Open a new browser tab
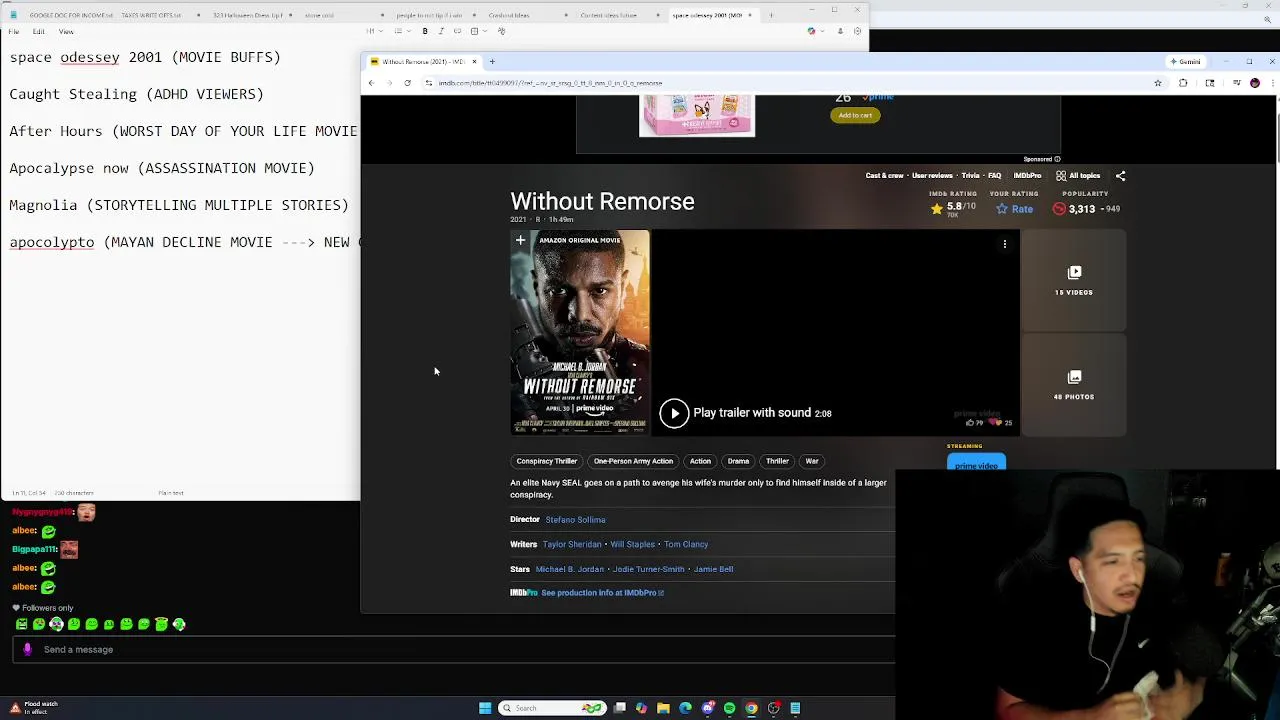Screen dimensions: 1280x720 [x=492, y=62]
